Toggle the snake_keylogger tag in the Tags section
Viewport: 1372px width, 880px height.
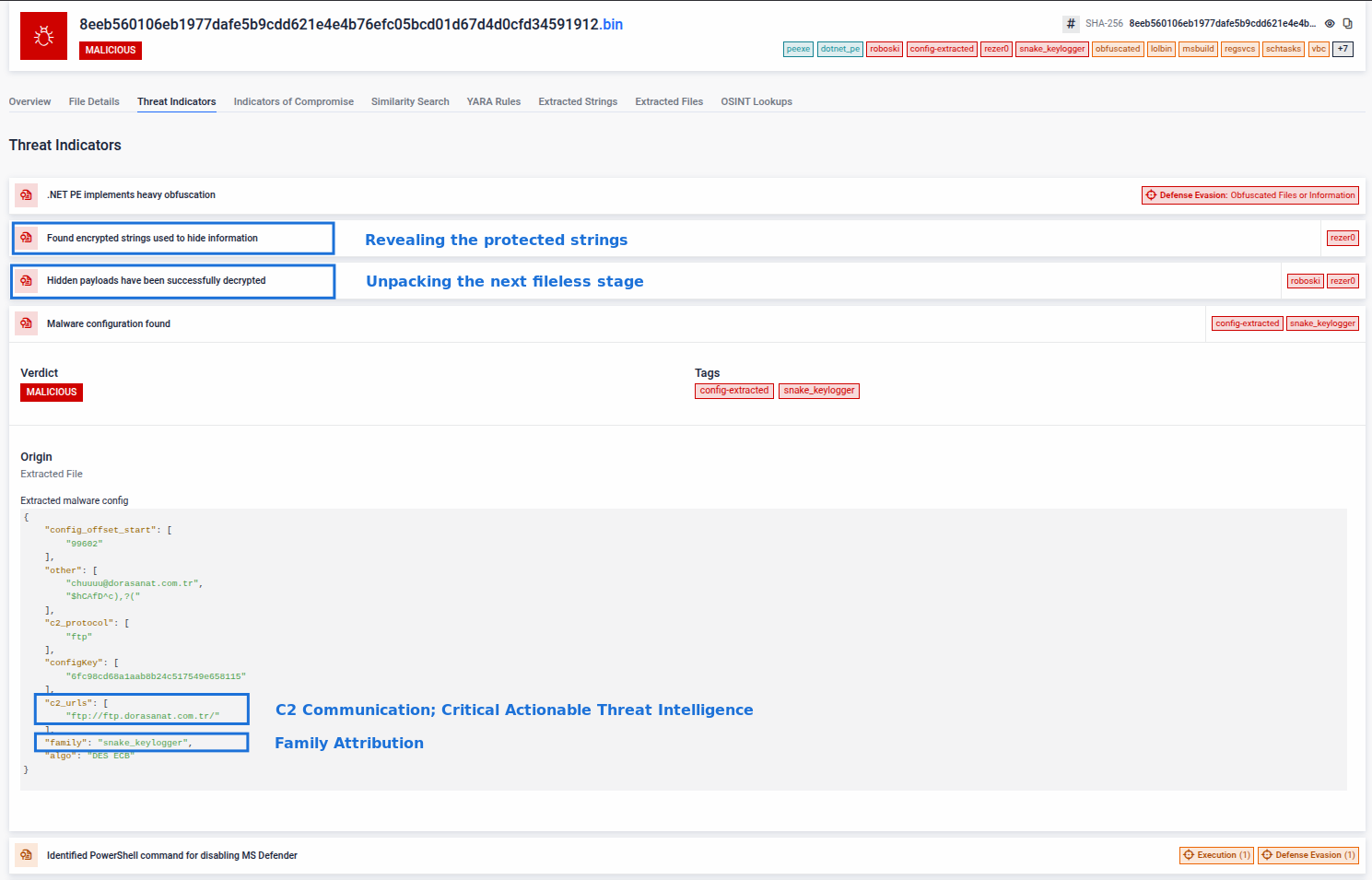818,391
